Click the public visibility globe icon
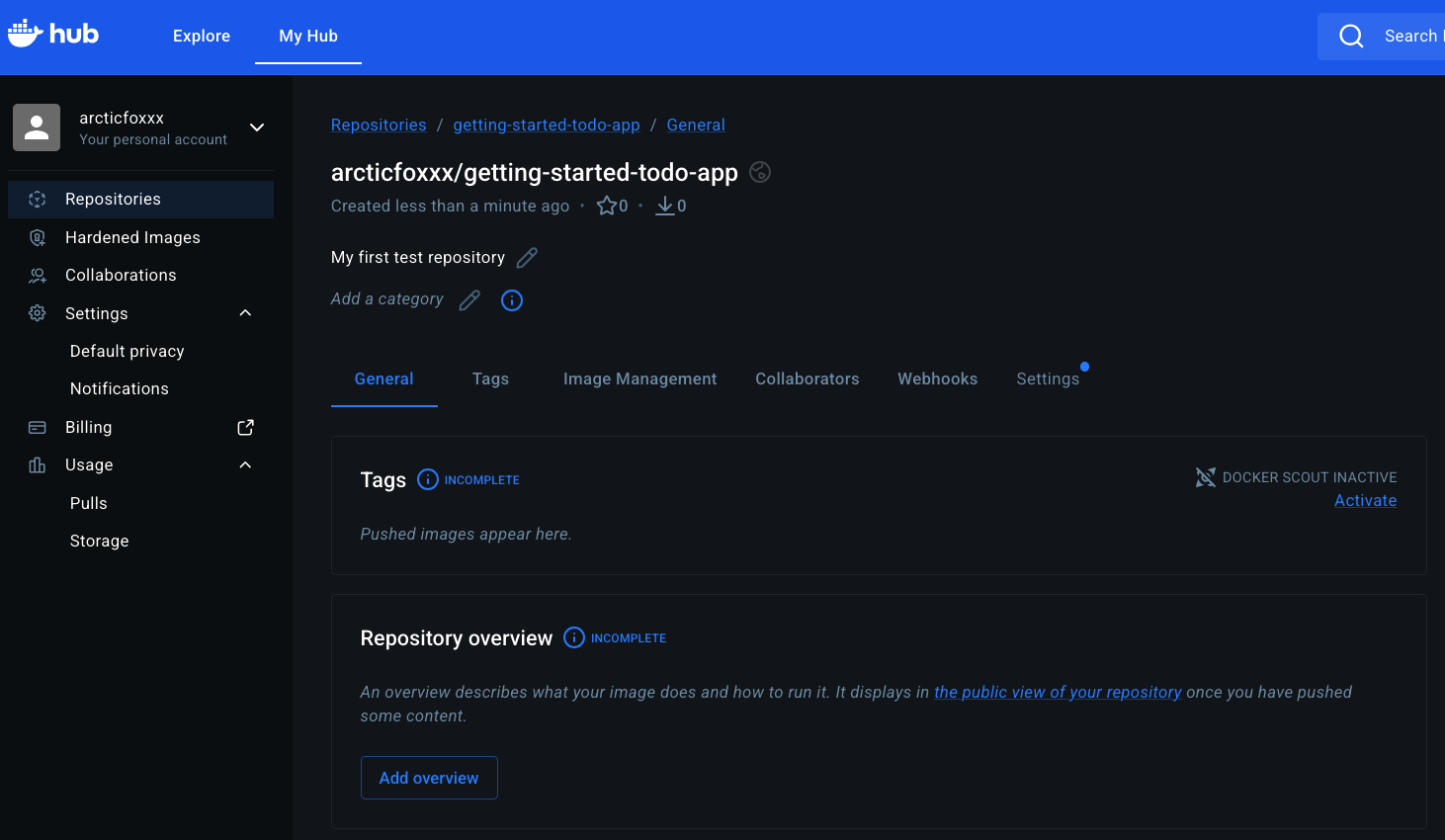The width and height of the screenshot is (1445, 840). click(760, 172)
